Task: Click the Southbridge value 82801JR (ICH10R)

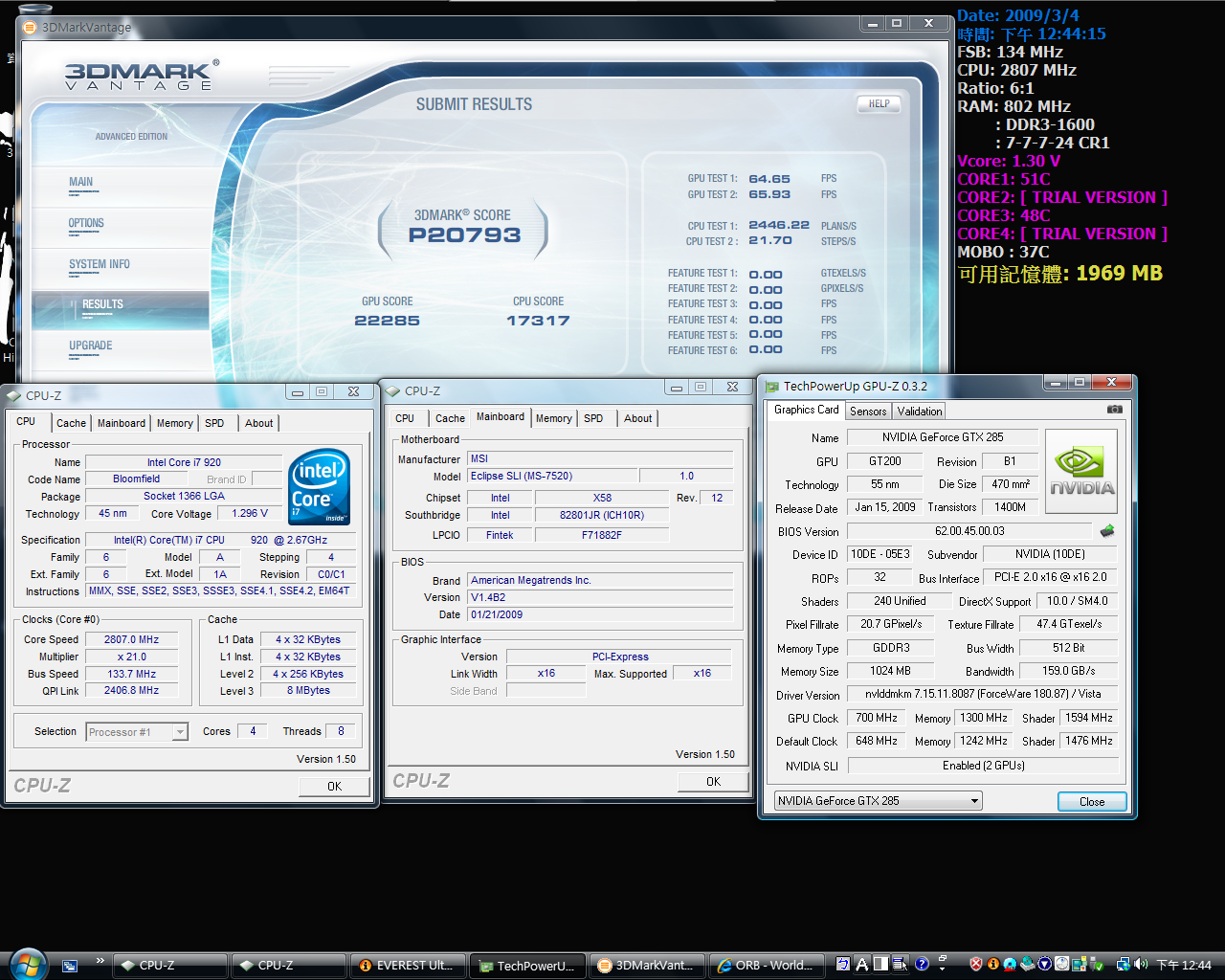Action: tap(602, 515)
